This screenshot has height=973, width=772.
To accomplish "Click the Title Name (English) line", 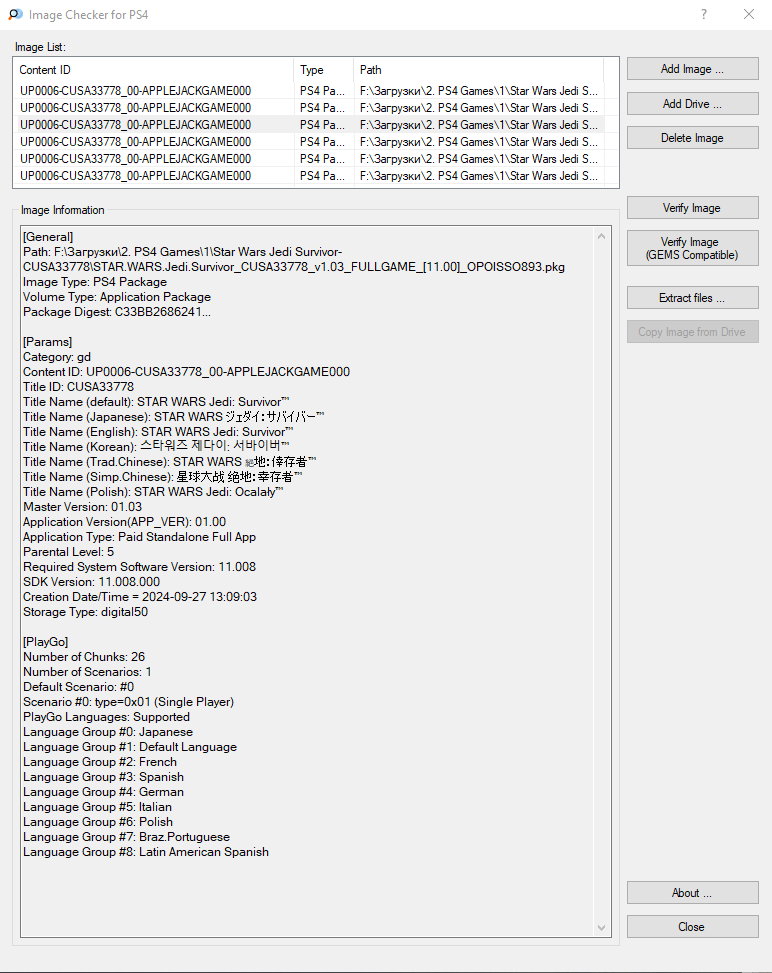I will click(x=158, y=431).
